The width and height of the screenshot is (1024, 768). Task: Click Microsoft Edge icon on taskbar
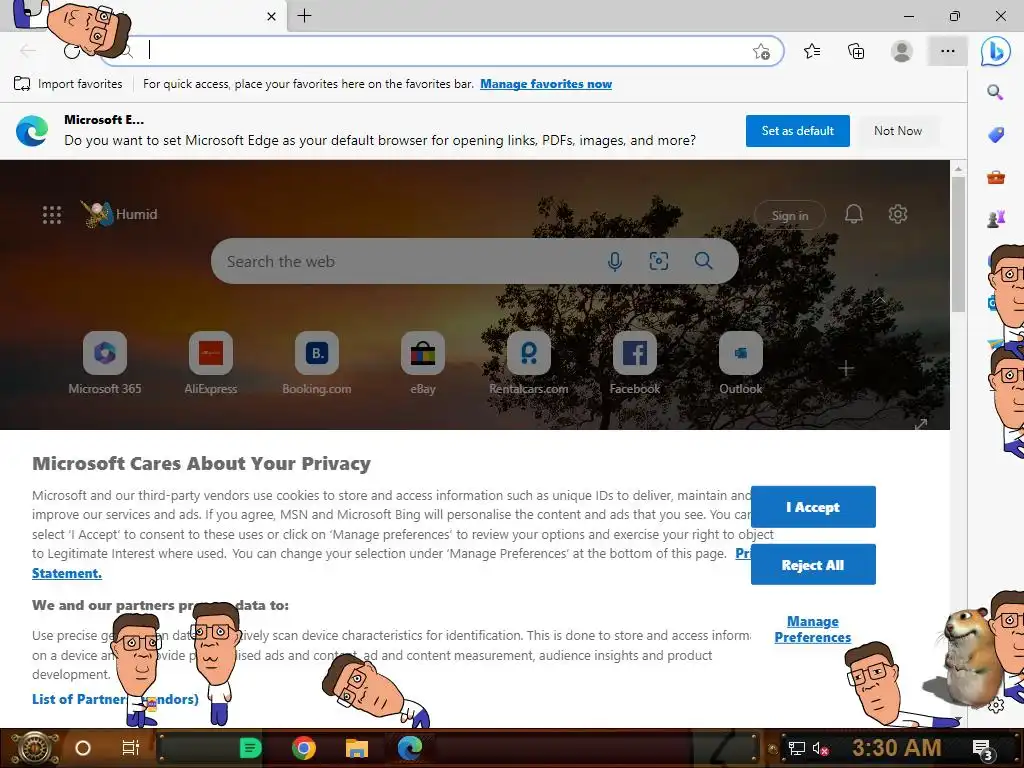(409, 748)
